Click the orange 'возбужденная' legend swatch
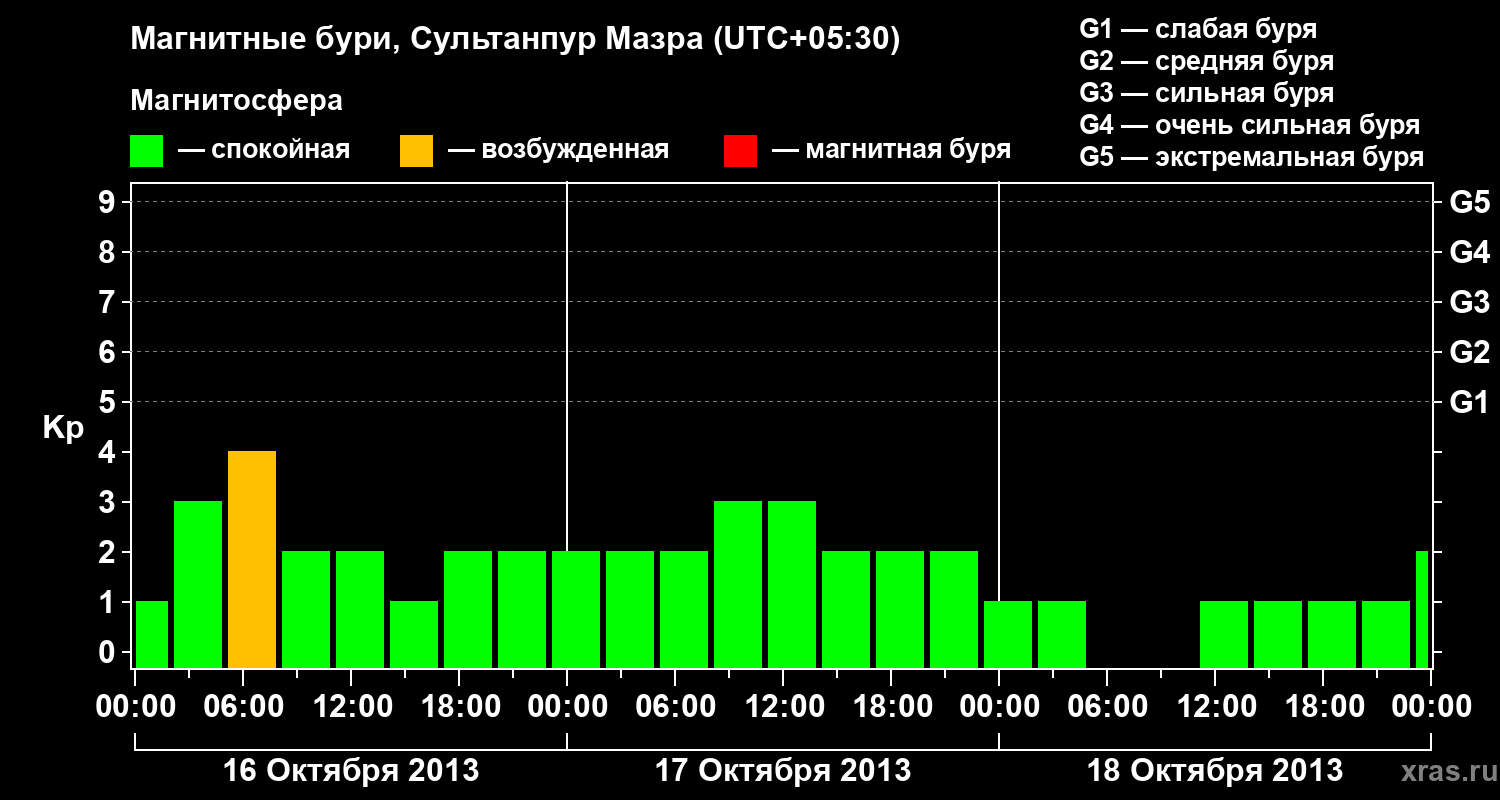Screen dimensions: 1500x800 pos(416,151)
